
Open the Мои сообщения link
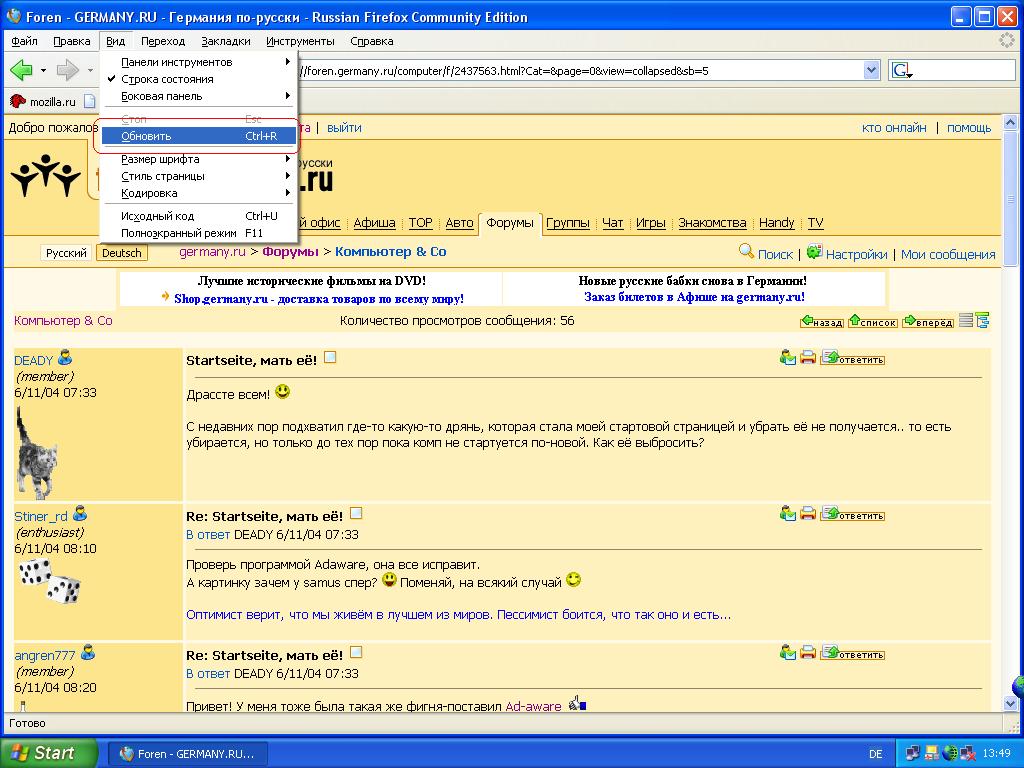tap(948, 255)
